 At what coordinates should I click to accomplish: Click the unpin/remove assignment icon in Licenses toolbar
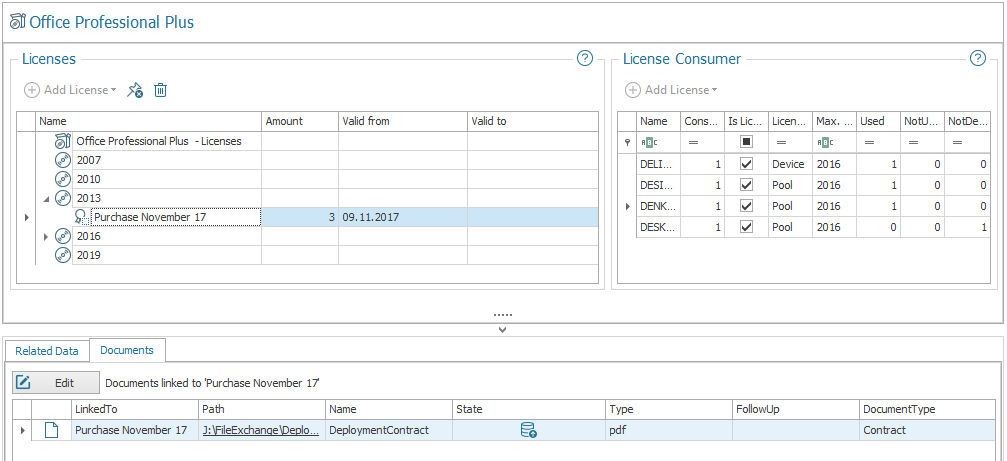[x=134, y=91]
